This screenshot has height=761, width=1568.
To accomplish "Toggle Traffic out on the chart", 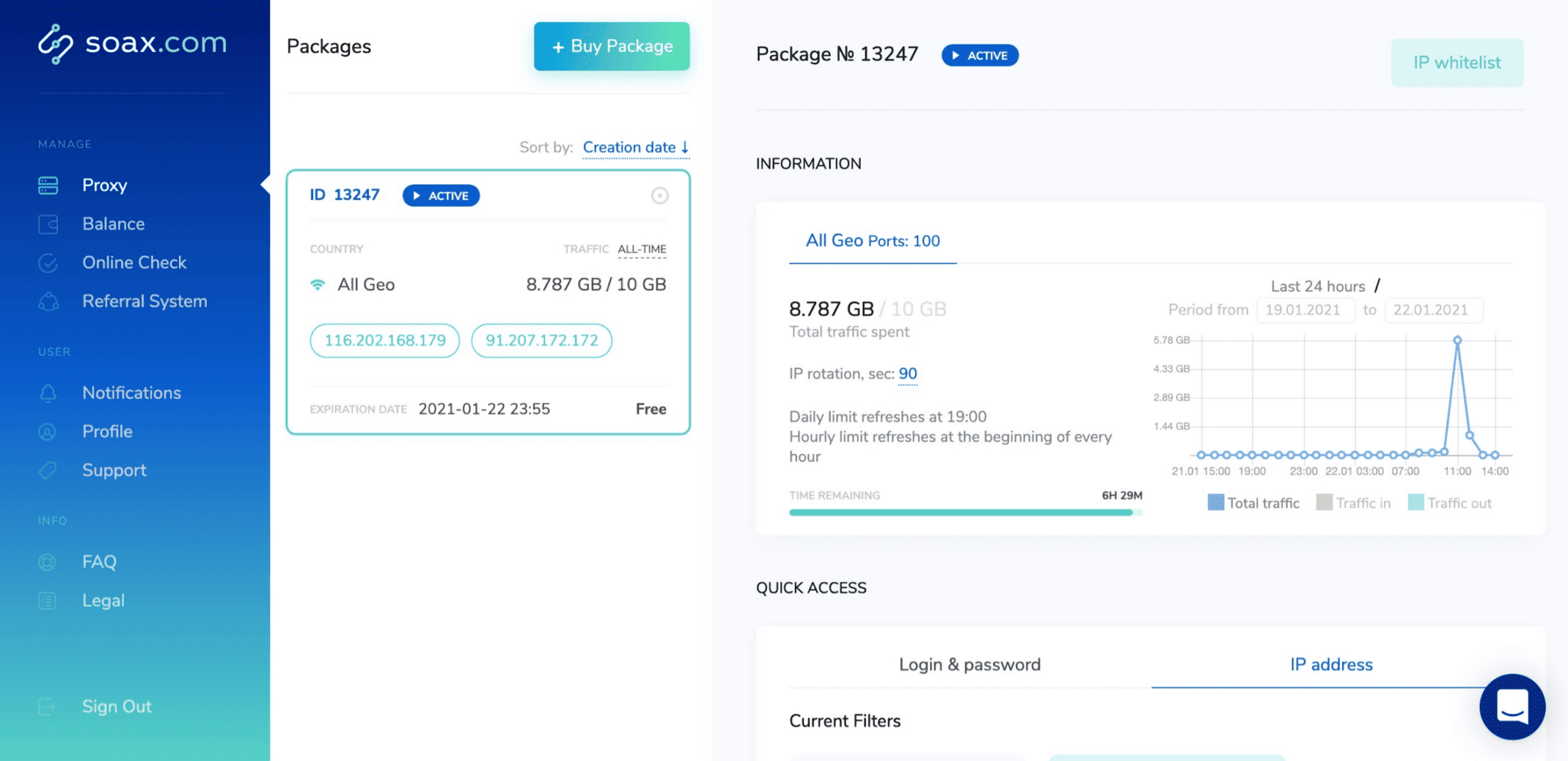I will (1449, 502).
